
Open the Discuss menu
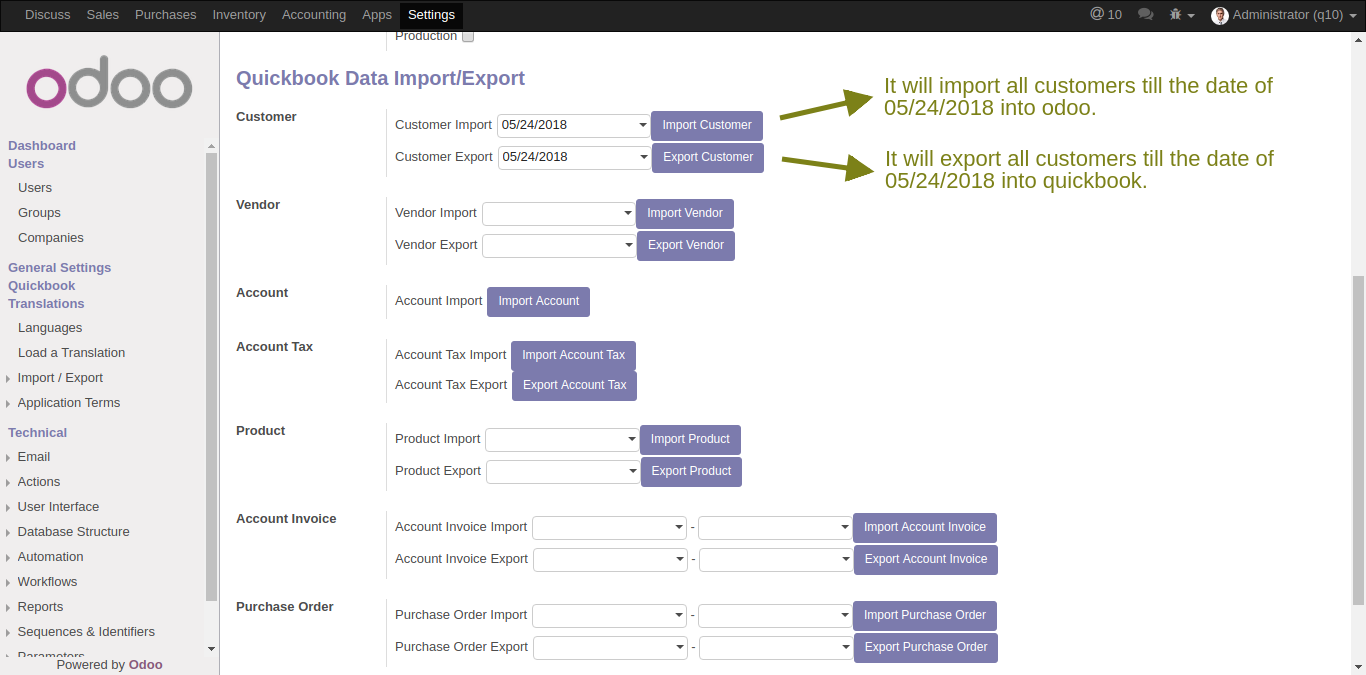coord(48,15)
